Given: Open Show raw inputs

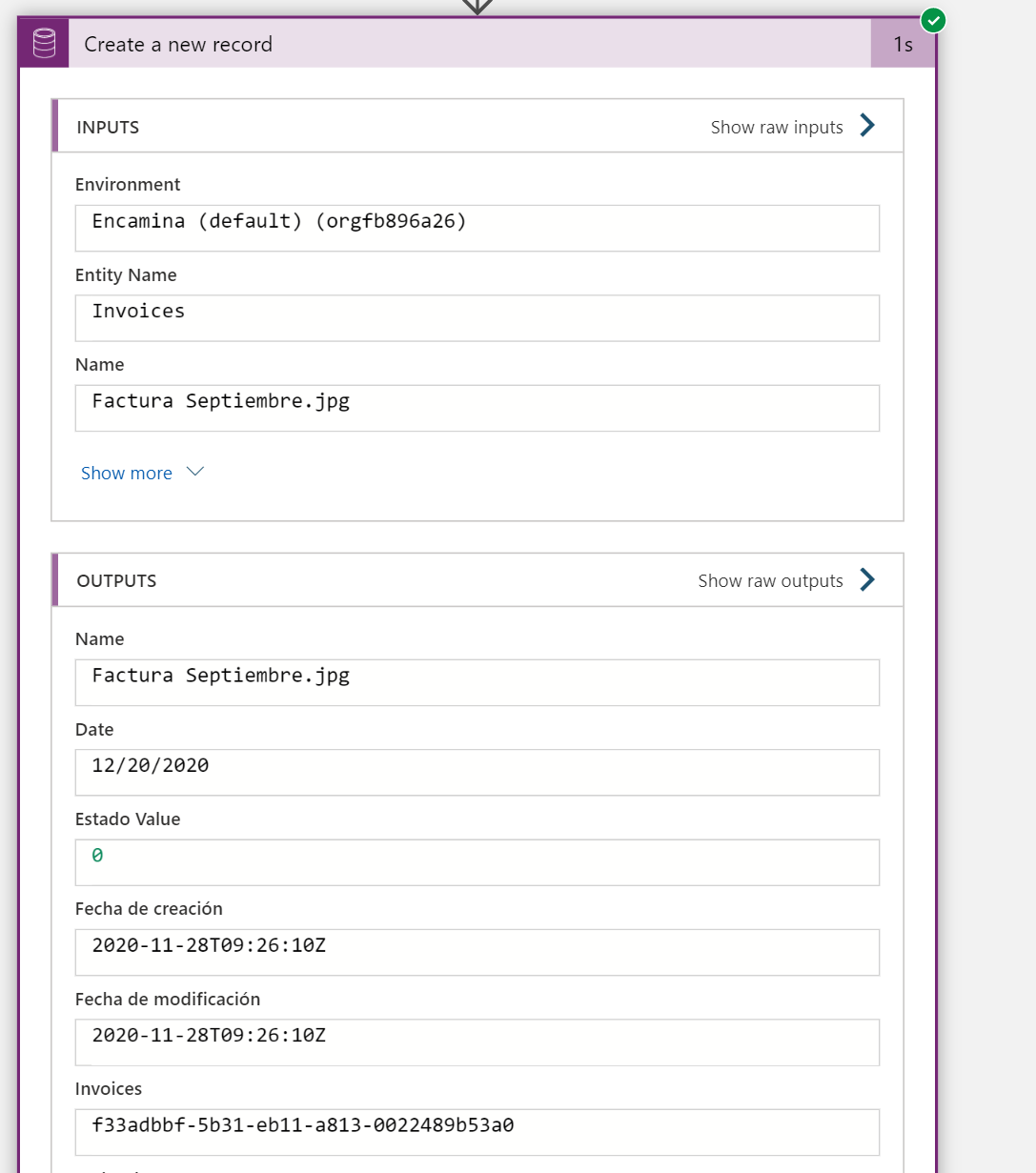Looking at the screenshot, I should click(778, 126).
